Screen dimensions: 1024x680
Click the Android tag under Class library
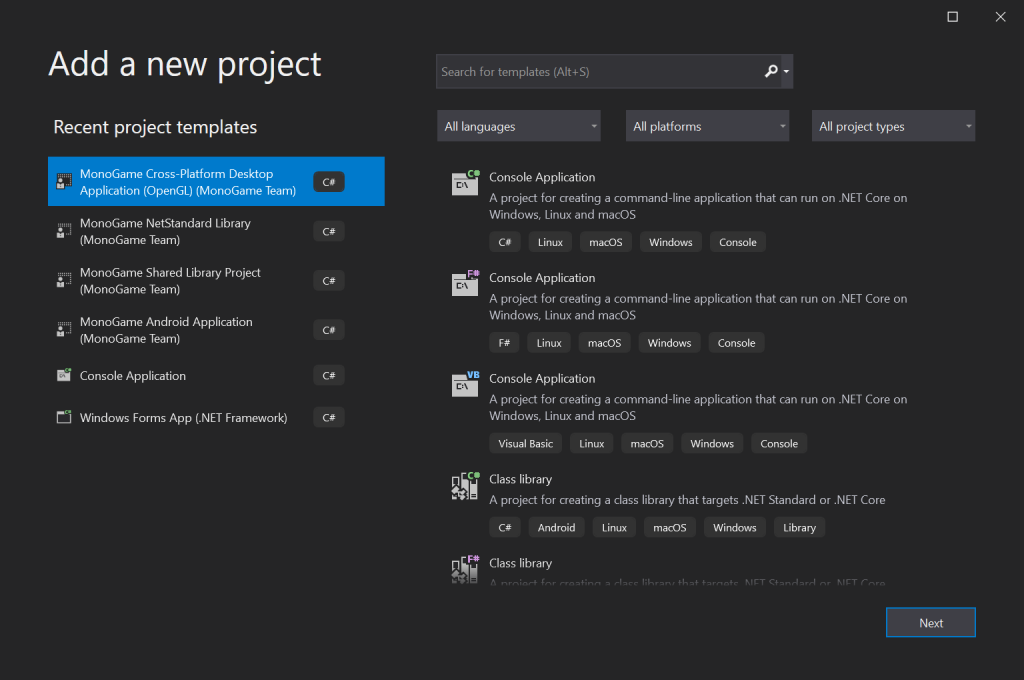(556, 527)
